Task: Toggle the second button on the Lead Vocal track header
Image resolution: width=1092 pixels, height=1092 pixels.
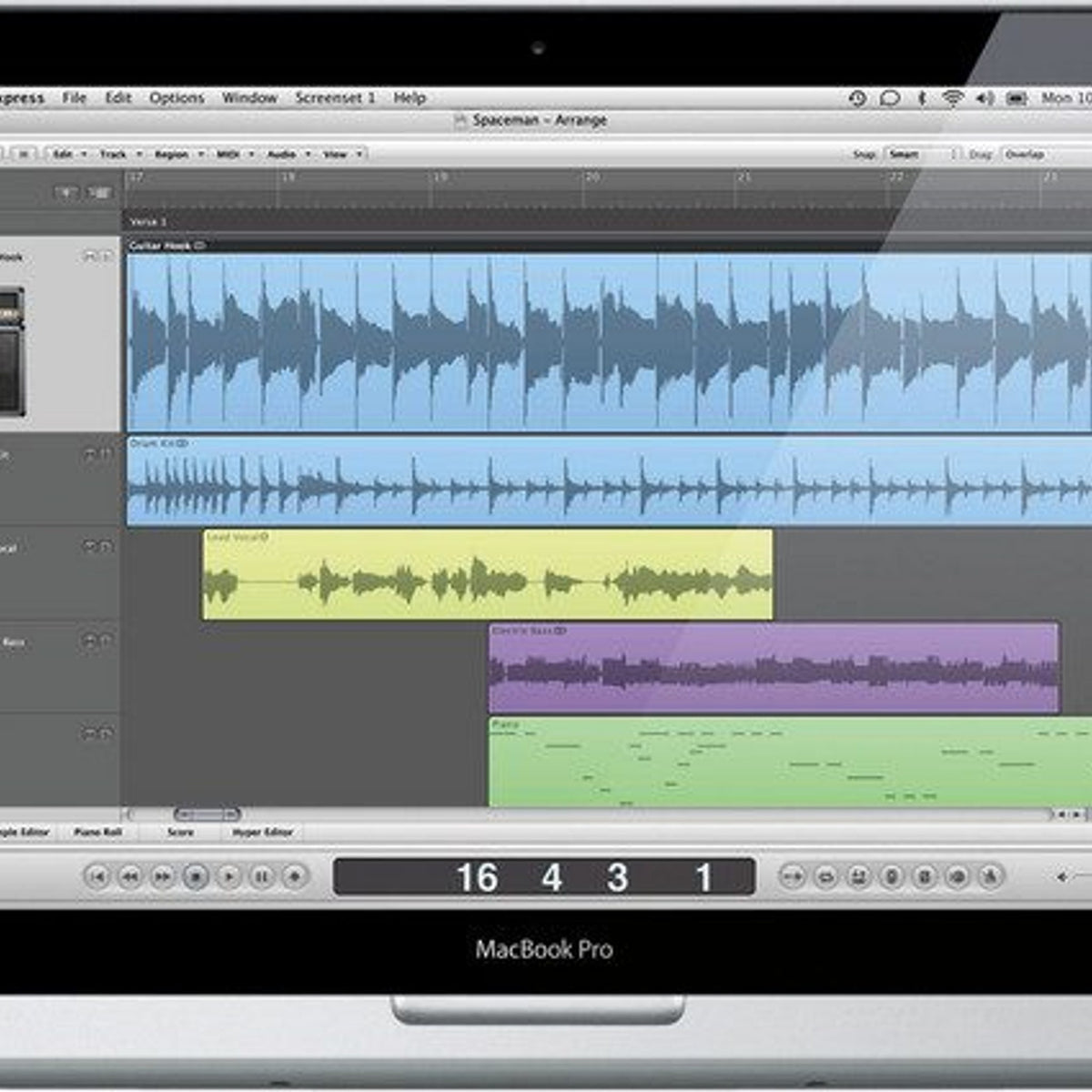Action: tap(106, 547)
